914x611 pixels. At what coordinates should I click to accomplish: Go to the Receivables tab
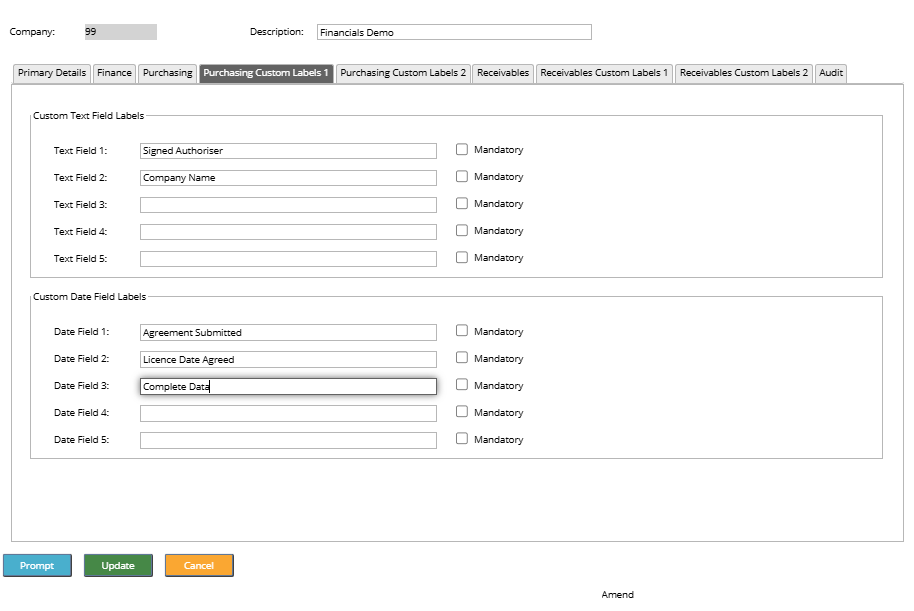point(503,73)
